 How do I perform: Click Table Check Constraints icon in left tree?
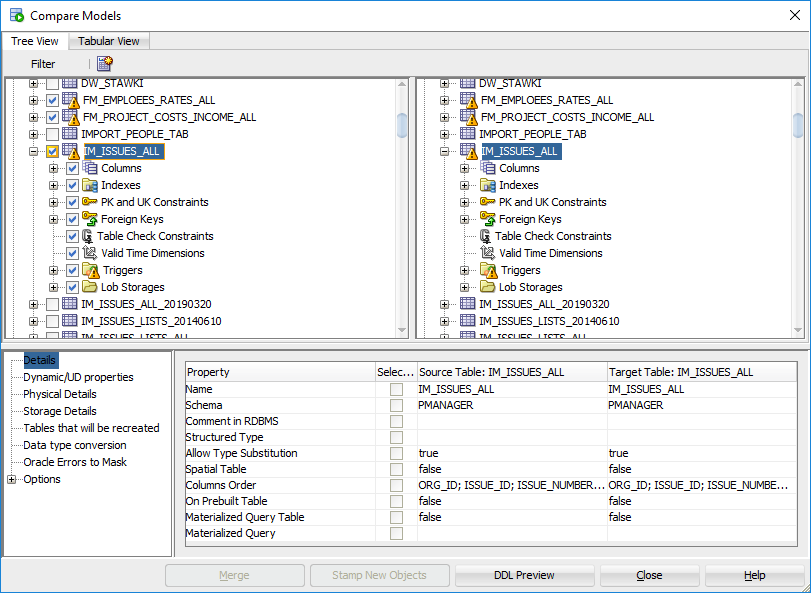(88, 236)
